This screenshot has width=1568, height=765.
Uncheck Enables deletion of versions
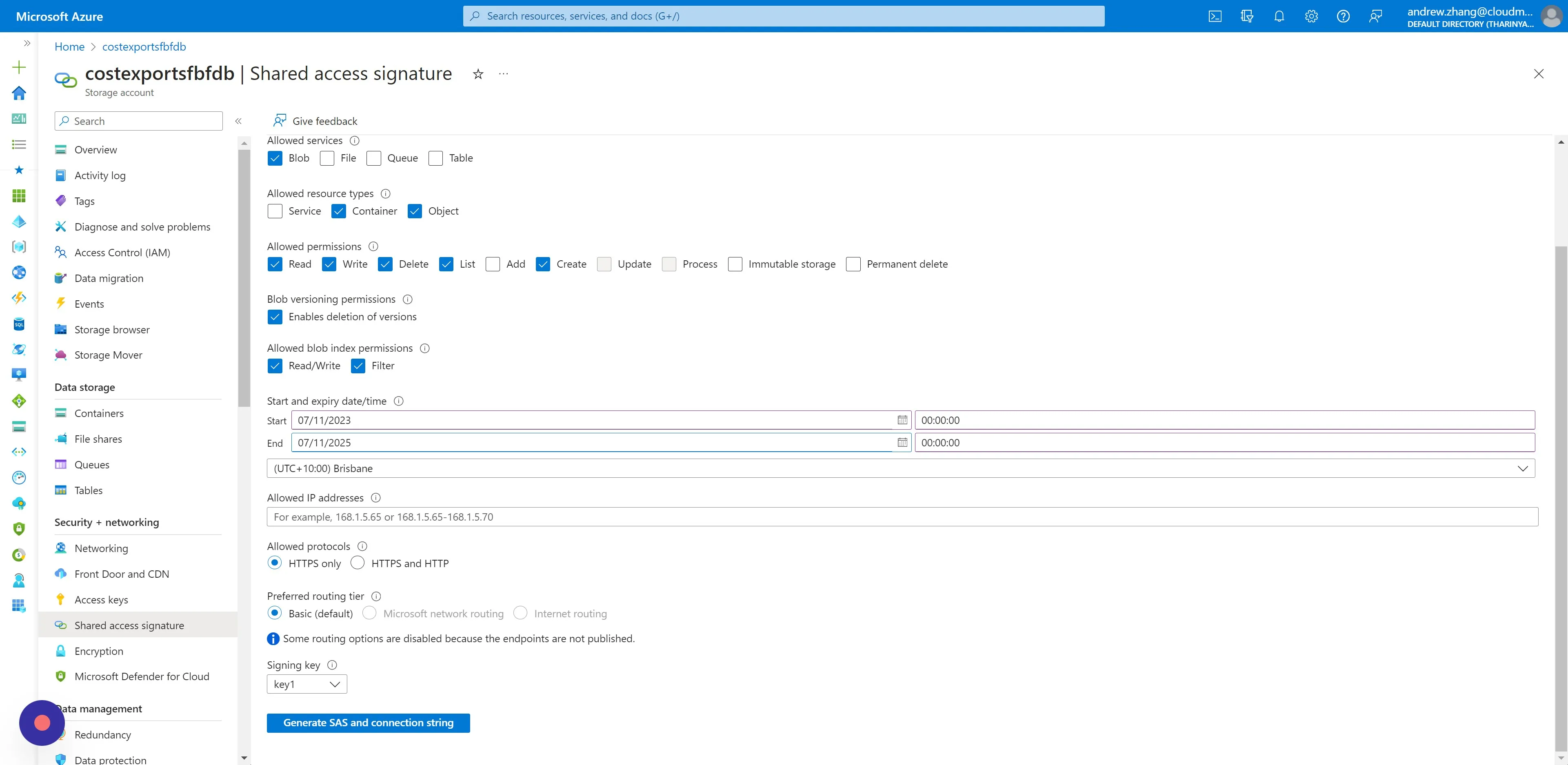click(275, 317)
